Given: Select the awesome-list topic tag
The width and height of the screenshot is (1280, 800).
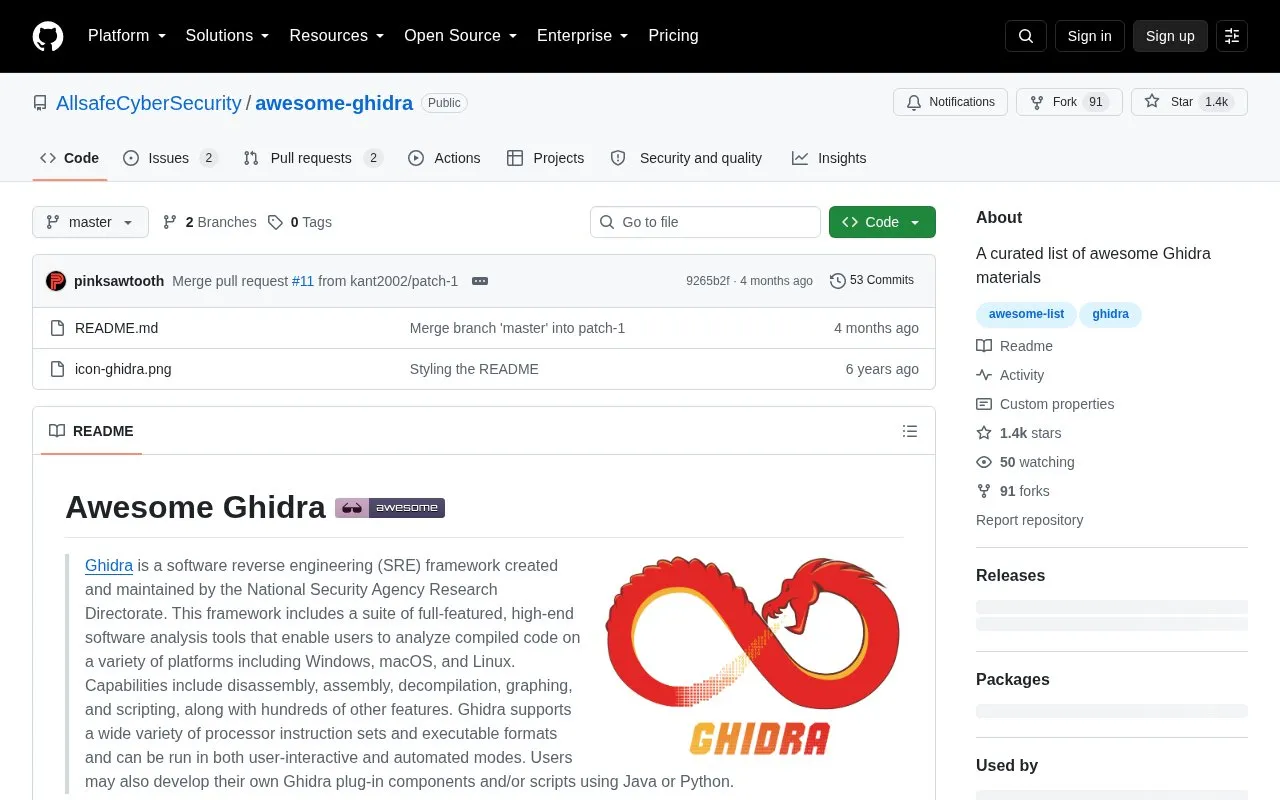Looking at the screenshot, I should point(1026,314).
